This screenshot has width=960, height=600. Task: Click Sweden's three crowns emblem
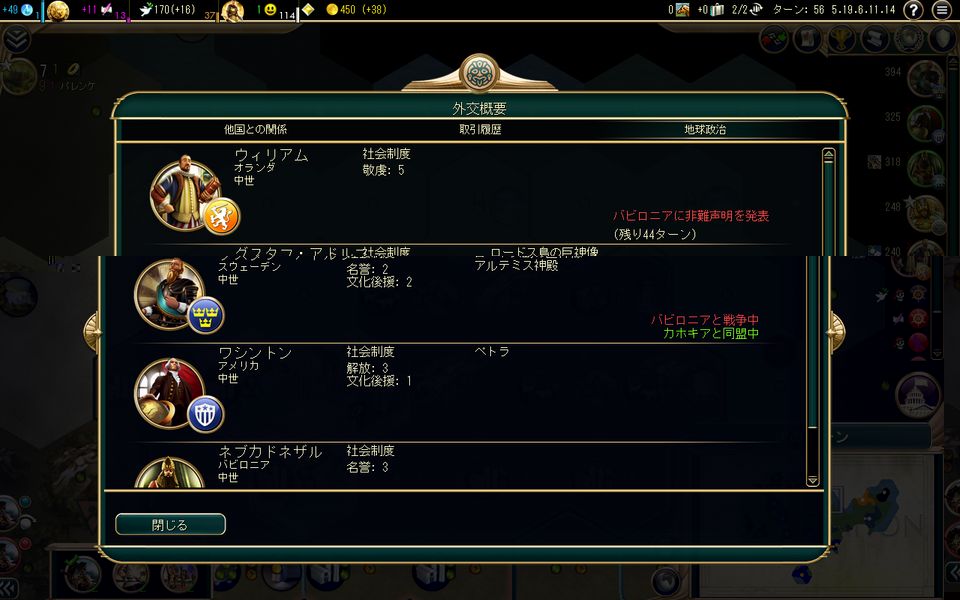click(205, 315)
